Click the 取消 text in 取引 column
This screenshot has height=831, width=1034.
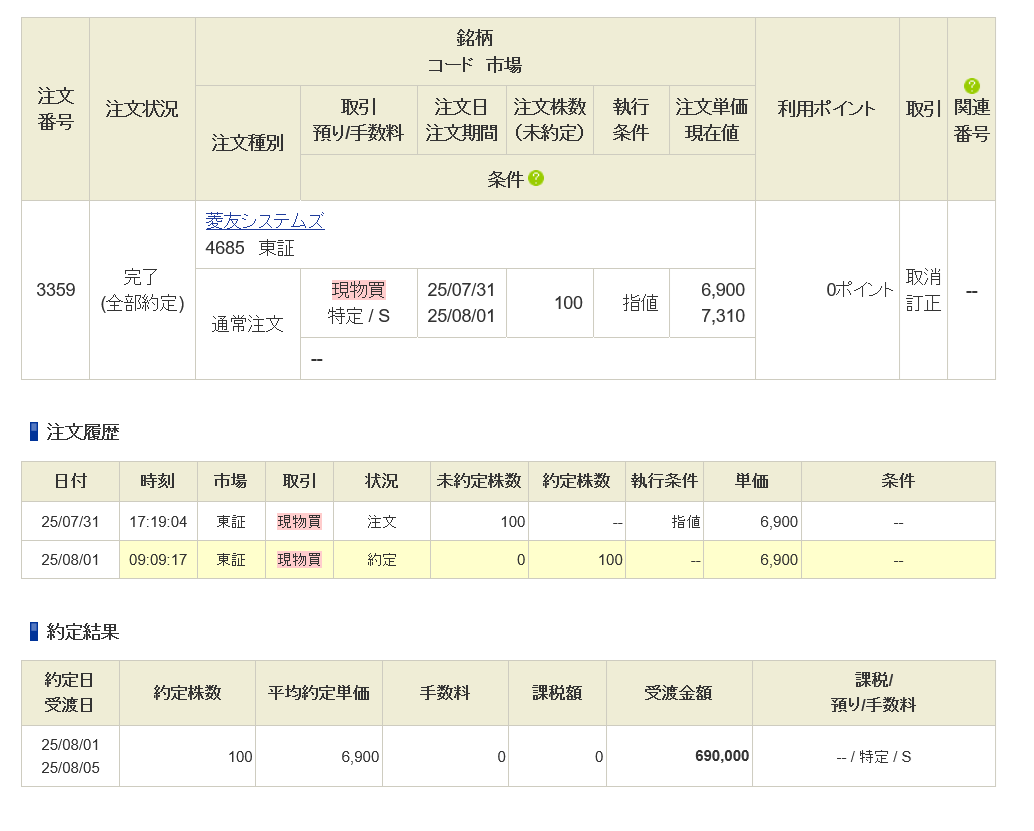point(923,276)
